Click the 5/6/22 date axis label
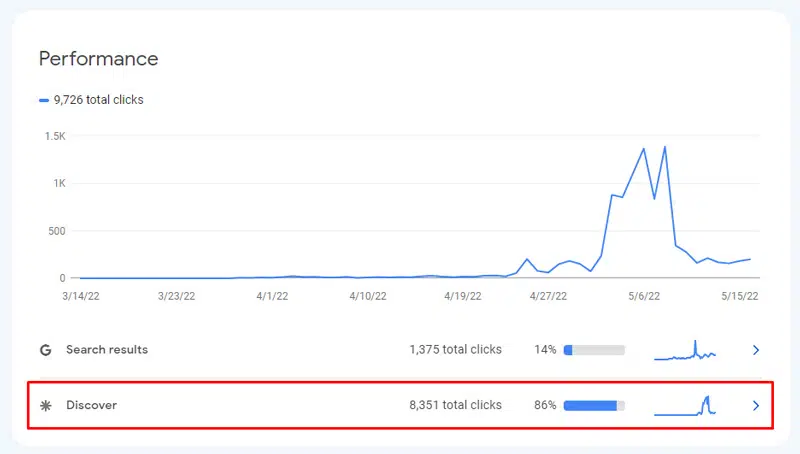This screenshot has width=800, height=454. [644, 296]
